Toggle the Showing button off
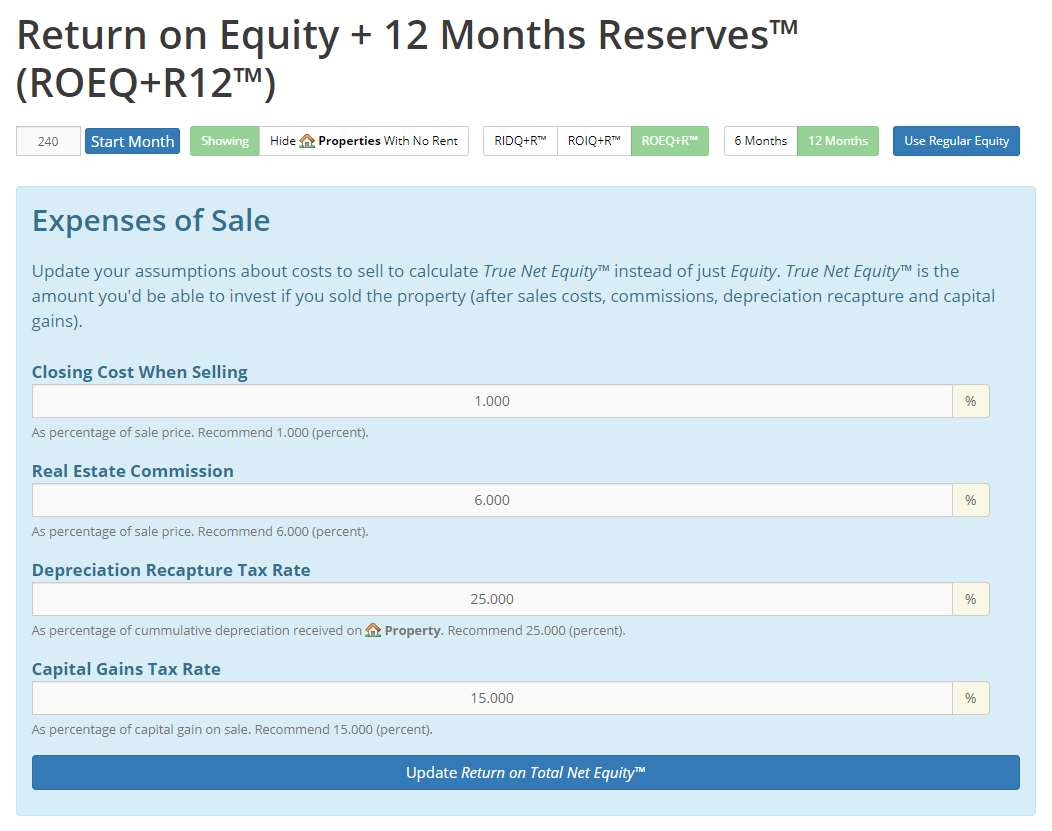1052x831 pixels. coord(224,140)
